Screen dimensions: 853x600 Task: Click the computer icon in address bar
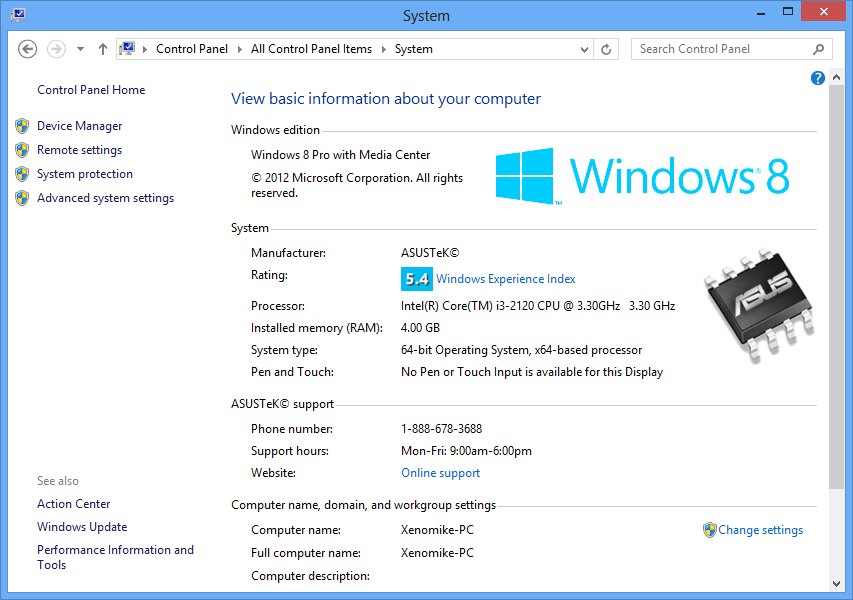coord(127,49)
